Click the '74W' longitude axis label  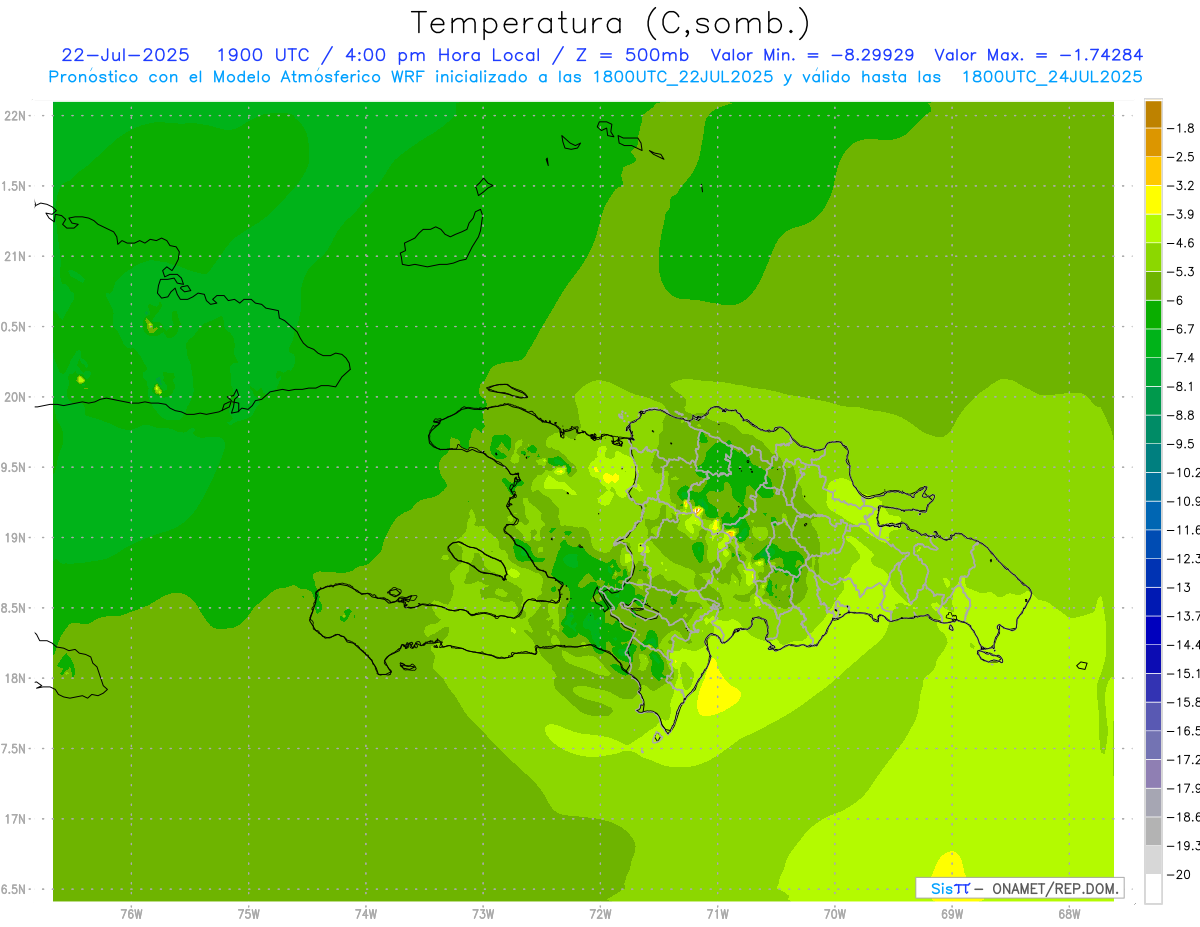click(366, 913)
